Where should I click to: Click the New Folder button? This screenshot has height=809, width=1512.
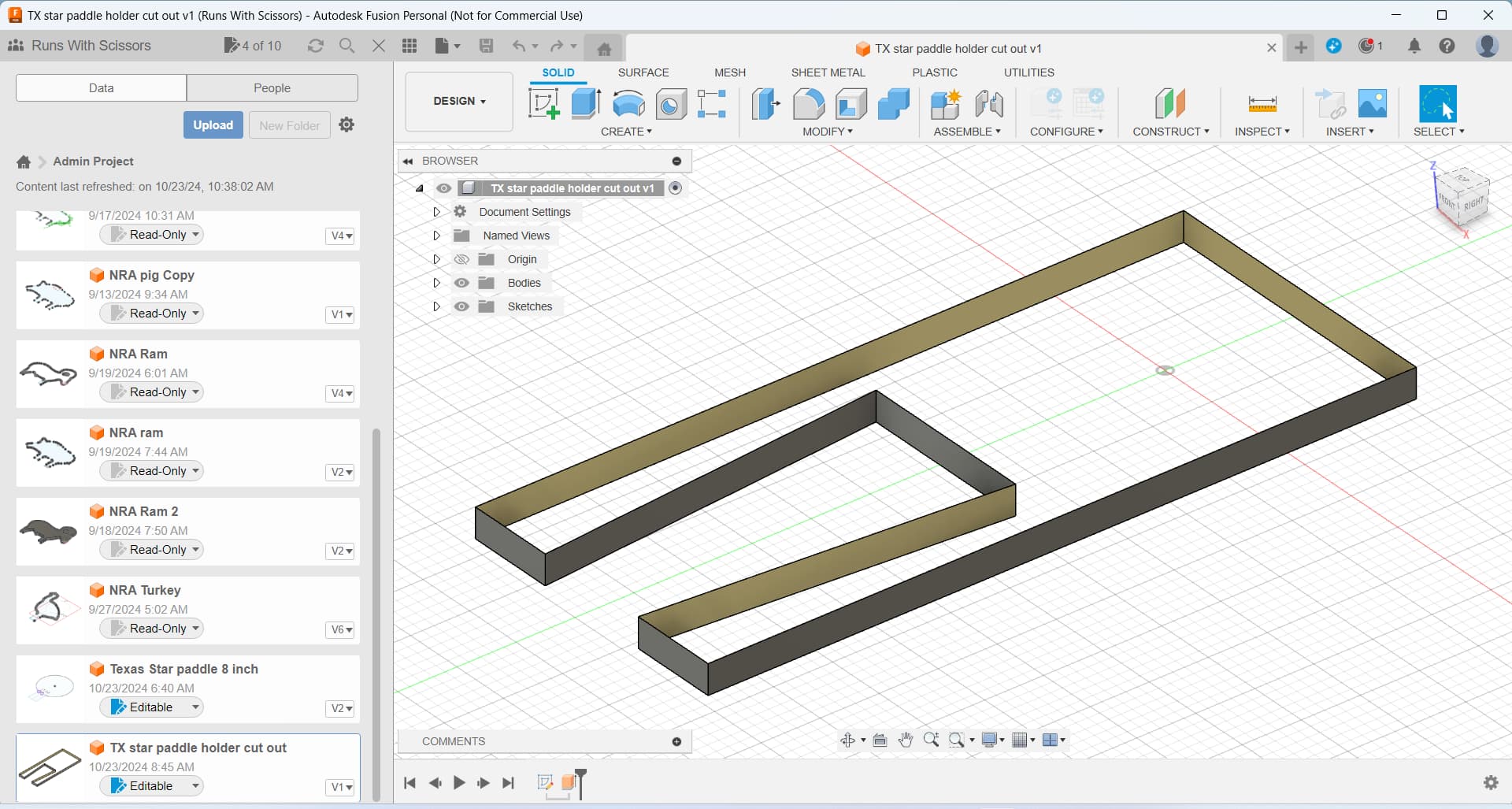click(x=289, y=125)
